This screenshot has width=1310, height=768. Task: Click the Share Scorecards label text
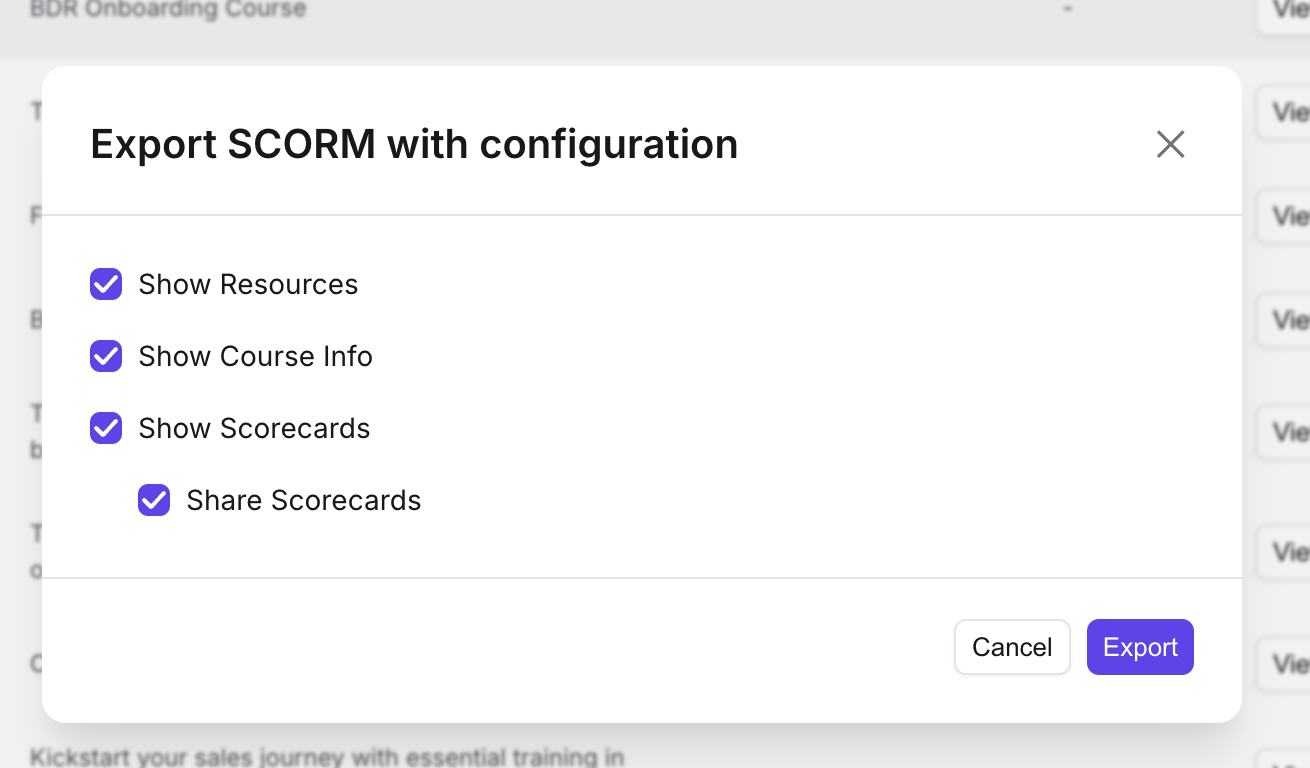click(x=304, y=500)
